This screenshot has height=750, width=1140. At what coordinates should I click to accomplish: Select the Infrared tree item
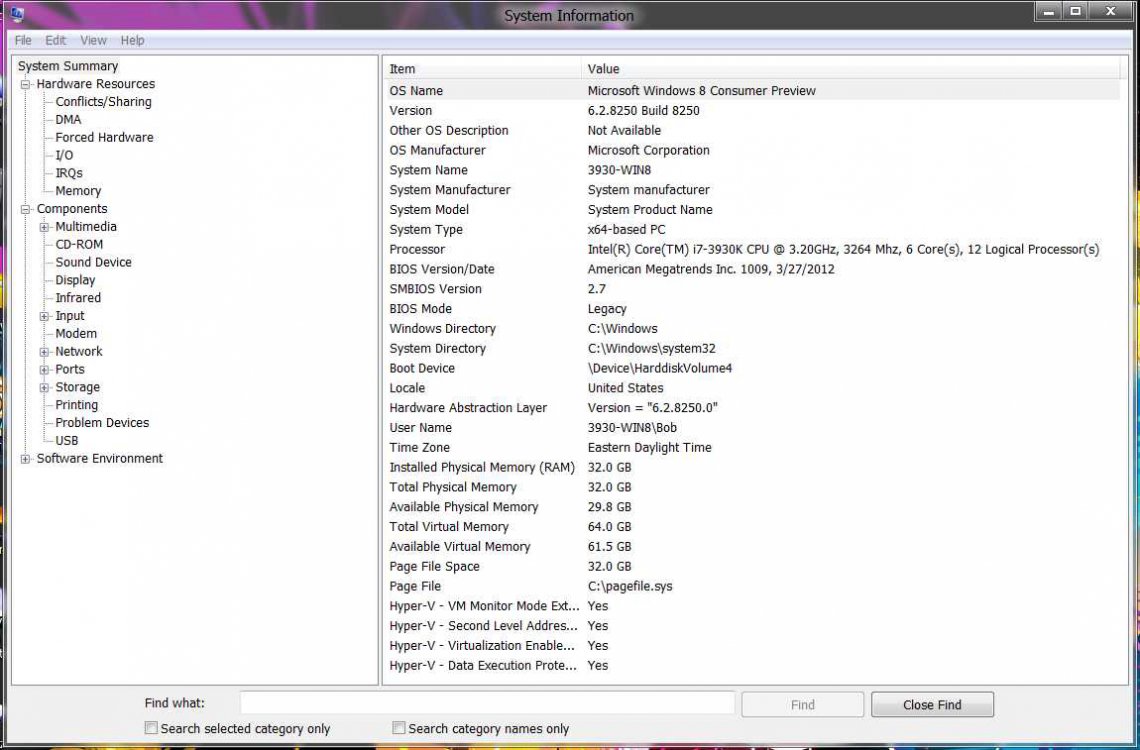coord(78,298)
